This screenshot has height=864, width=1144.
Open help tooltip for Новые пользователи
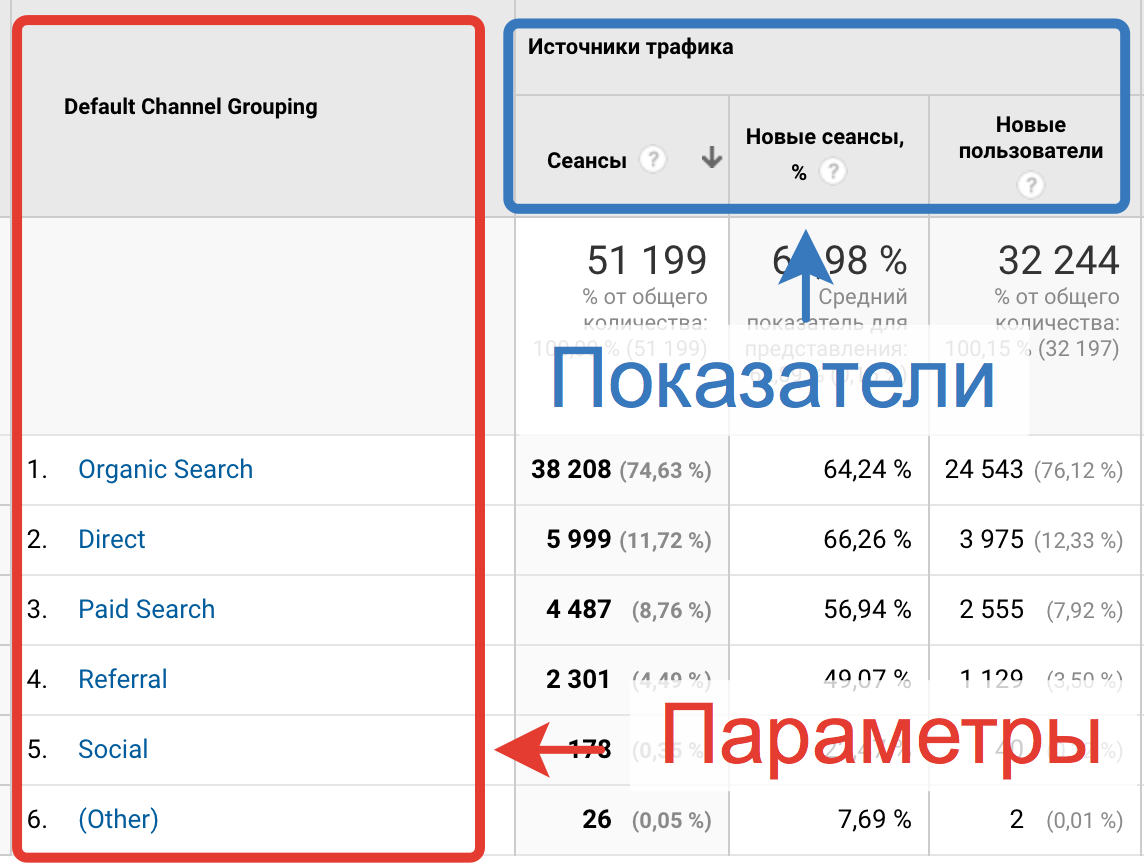click(1029, 185)
